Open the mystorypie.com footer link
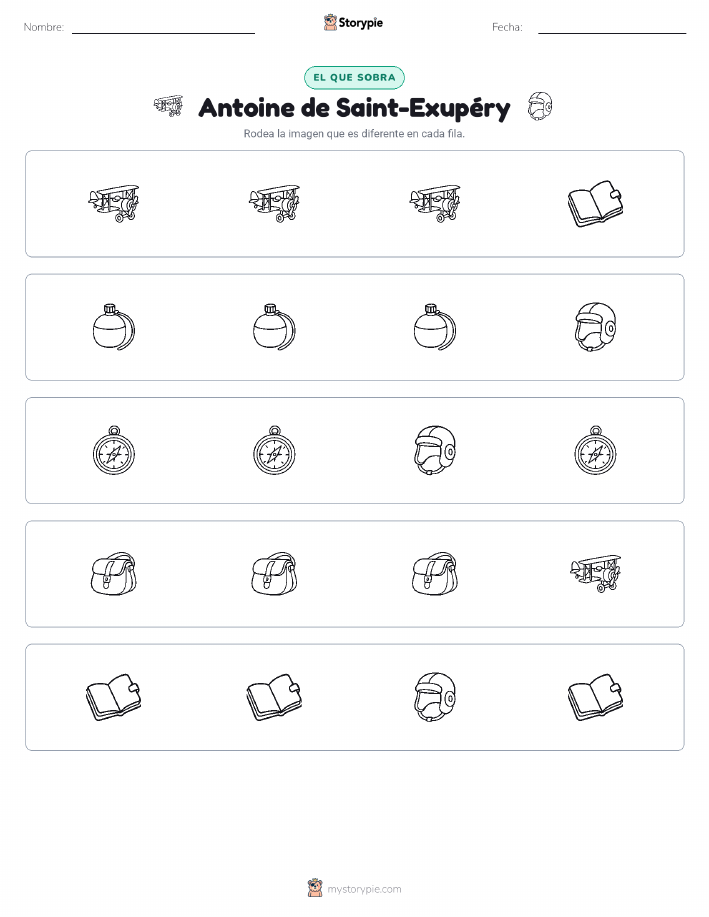Viewport: 709px width, 917px height. [x=364, y=889]
